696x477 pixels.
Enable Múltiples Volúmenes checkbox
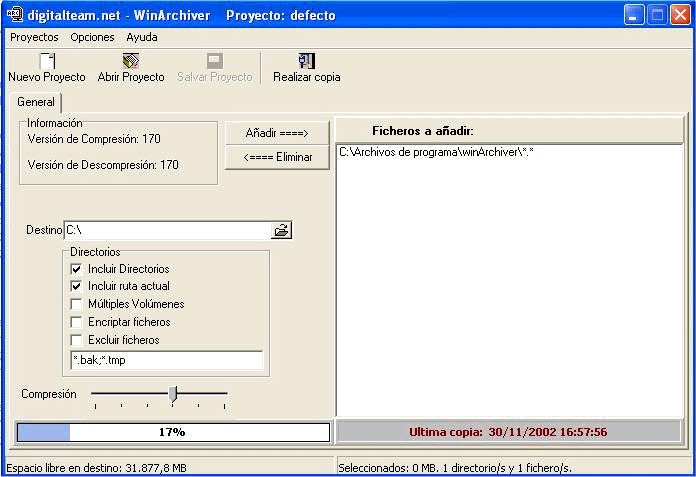pyautogui.click(x=76, y=304)
